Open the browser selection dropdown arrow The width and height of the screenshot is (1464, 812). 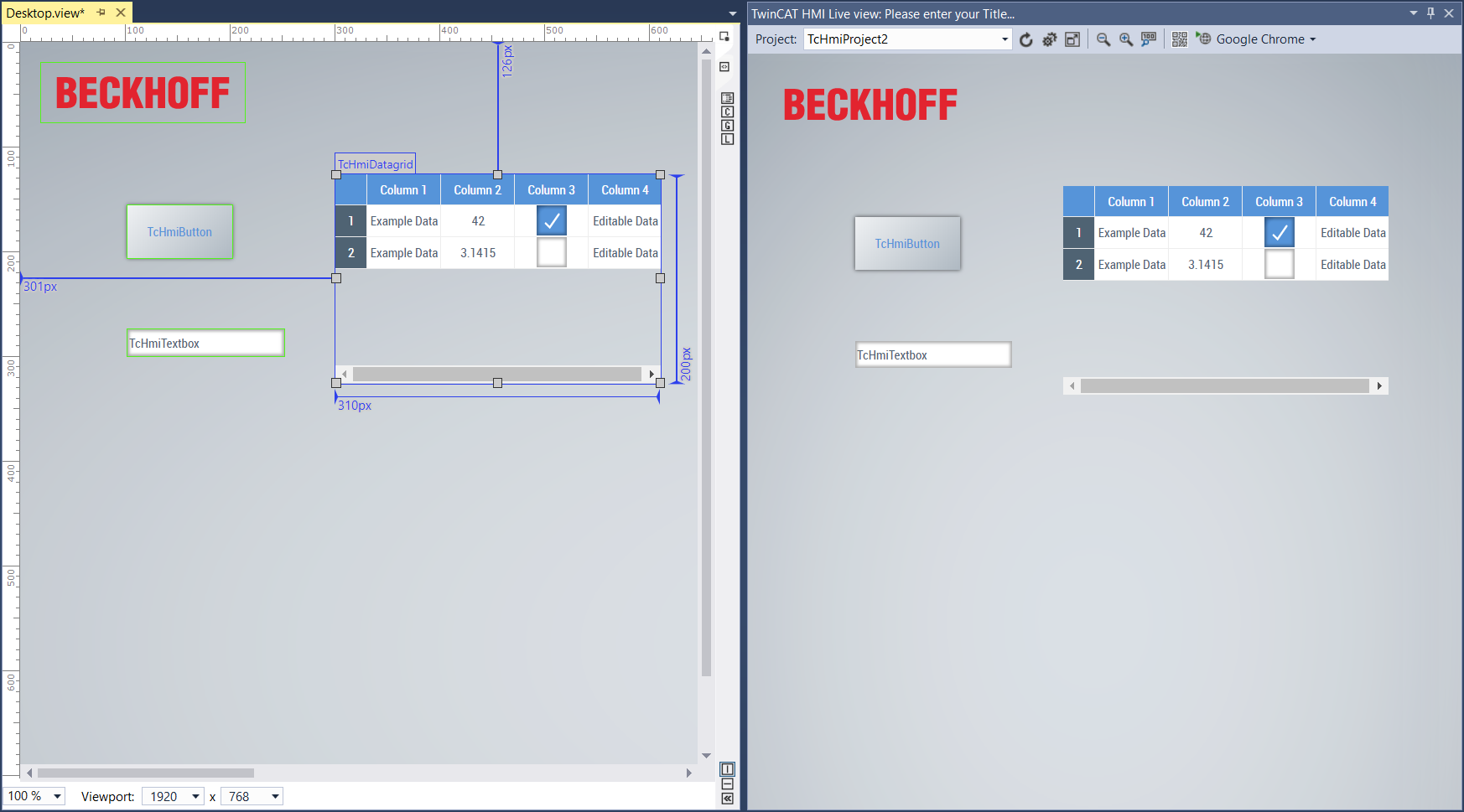coord(1313,39)
